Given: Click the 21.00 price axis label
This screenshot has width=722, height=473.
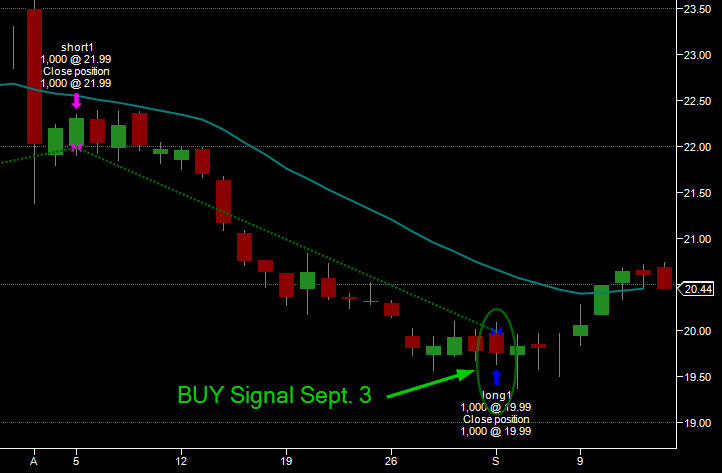Looking at the screenshot, I should tap(697, 239).
